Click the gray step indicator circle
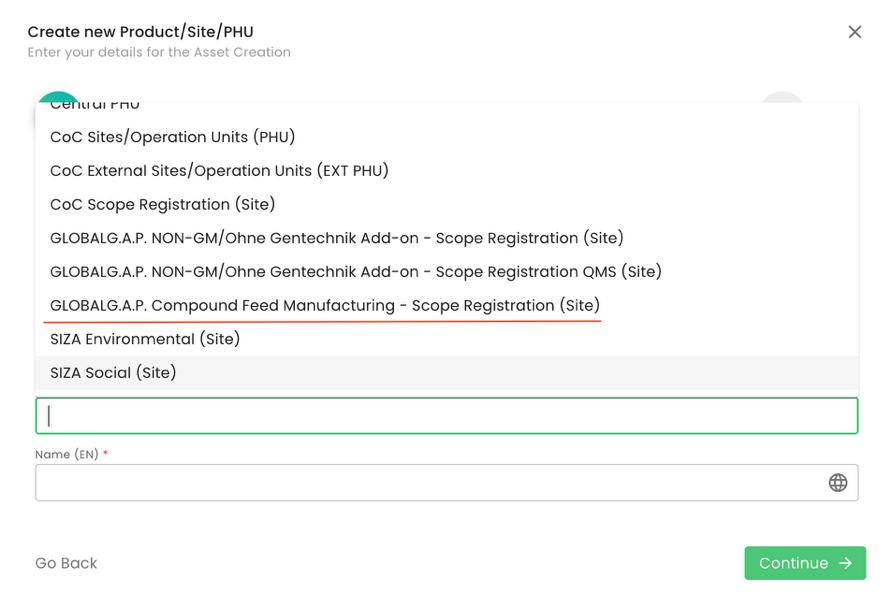This screenshot has height=609, width=892. tap(782, 97)
